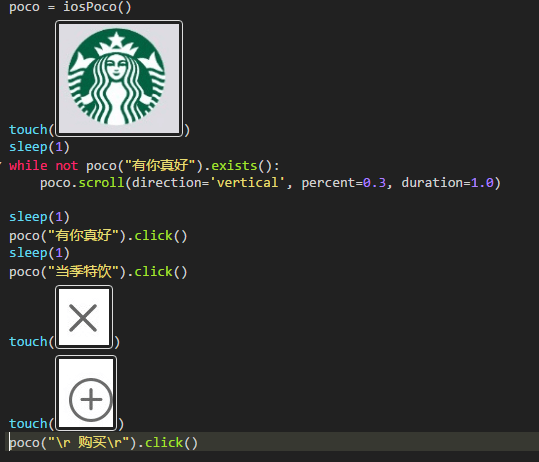Click sleep(1) line below Starbucks touch

40,147
